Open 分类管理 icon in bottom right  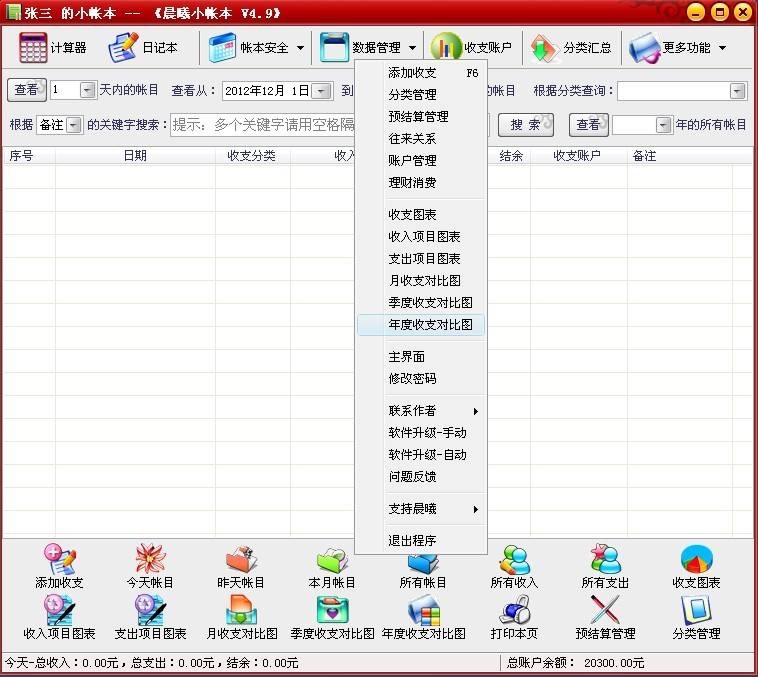[696, 617]
